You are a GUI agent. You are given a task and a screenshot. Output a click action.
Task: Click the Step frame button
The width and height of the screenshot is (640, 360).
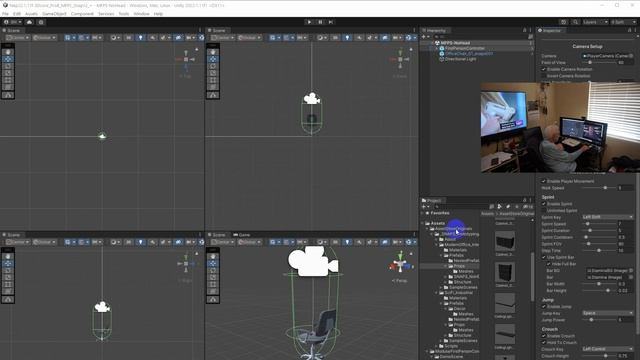tap(331, 22)
